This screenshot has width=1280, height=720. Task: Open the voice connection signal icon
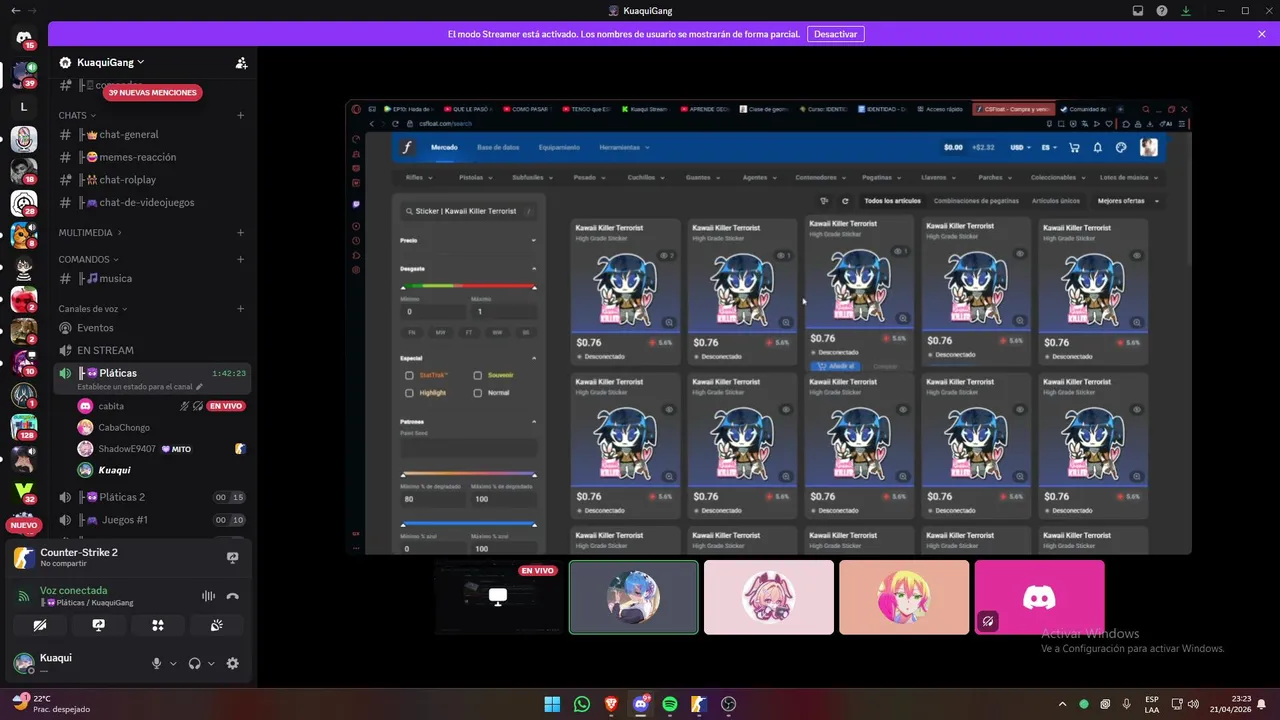[x=24, y=596]
